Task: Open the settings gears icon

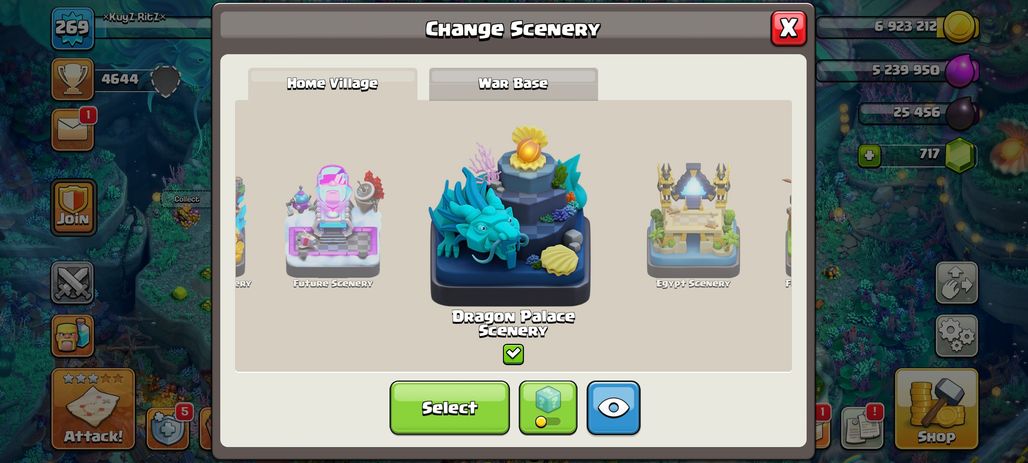Action: (957, 336)
